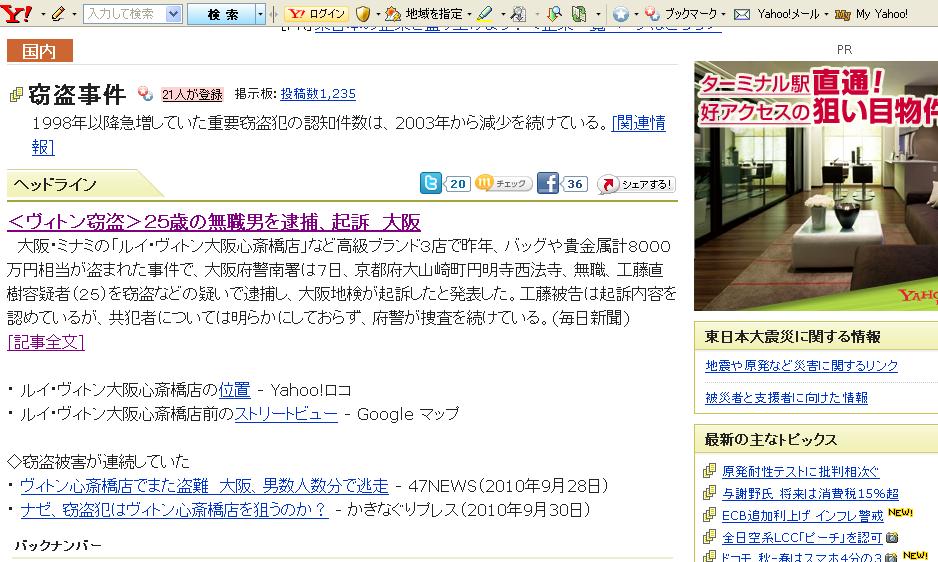938x562 pixels.
Task: Expand the pencil icon dropdown arrow
Action: click(74, 14)
